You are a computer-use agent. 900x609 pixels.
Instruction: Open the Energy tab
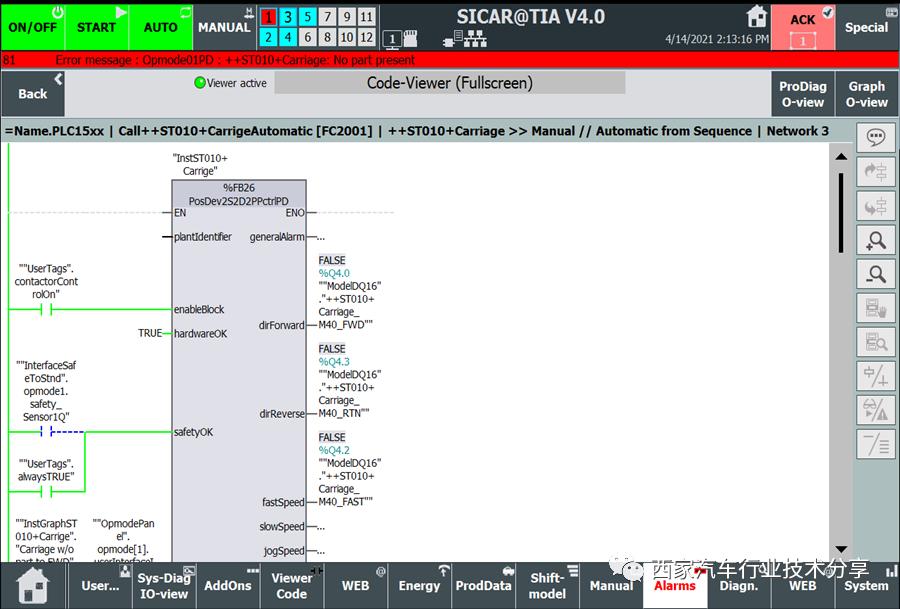click(419, 585)
